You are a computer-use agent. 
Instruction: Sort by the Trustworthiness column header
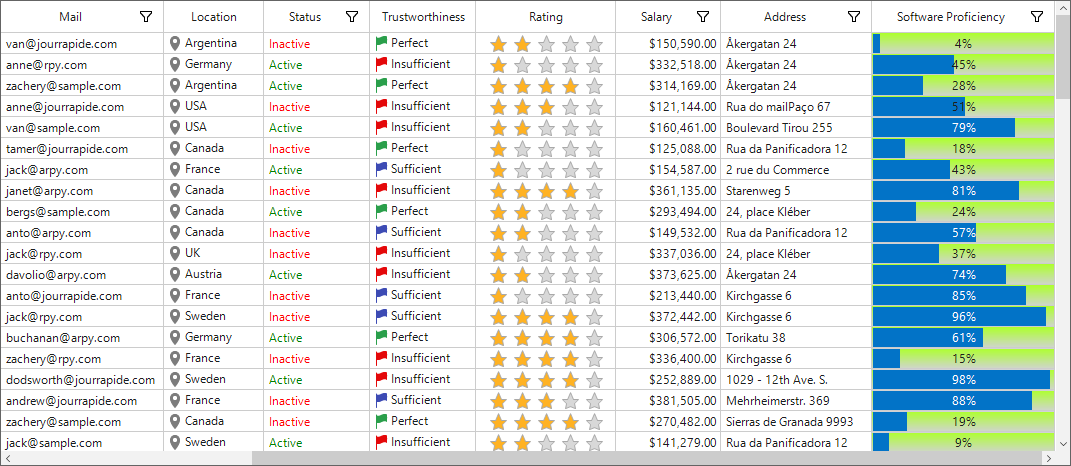423,17
